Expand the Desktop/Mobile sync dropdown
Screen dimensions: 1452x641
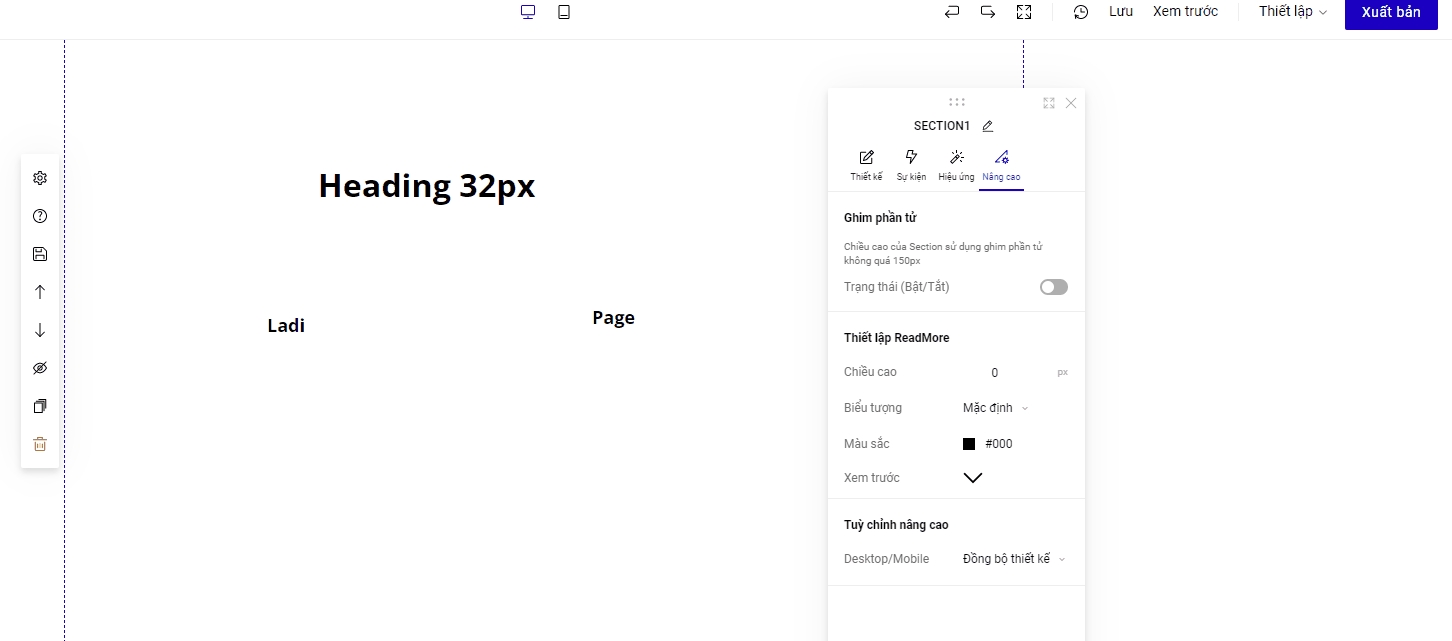click(1013, 559)
